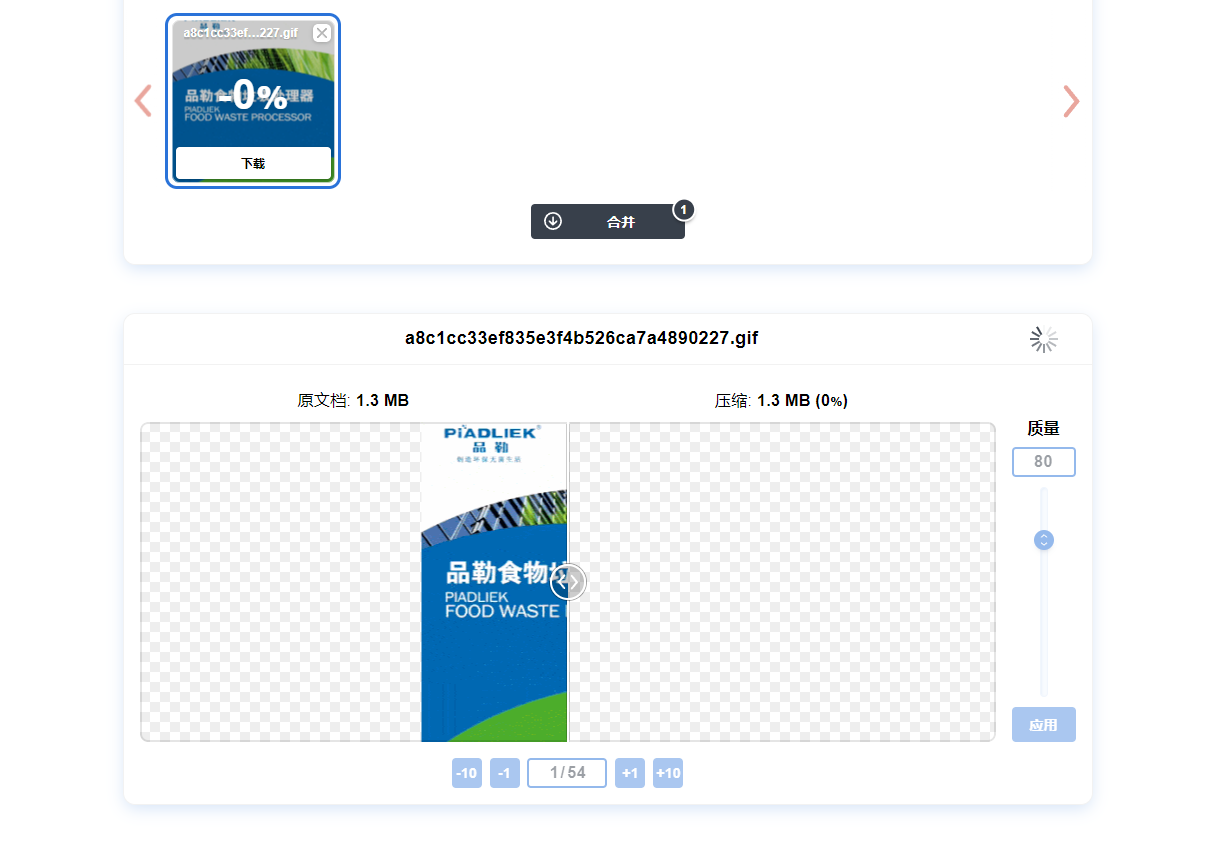This screenshot has height=849, width=1205.
Task: Advance one frame with +1
Action: 630,773
